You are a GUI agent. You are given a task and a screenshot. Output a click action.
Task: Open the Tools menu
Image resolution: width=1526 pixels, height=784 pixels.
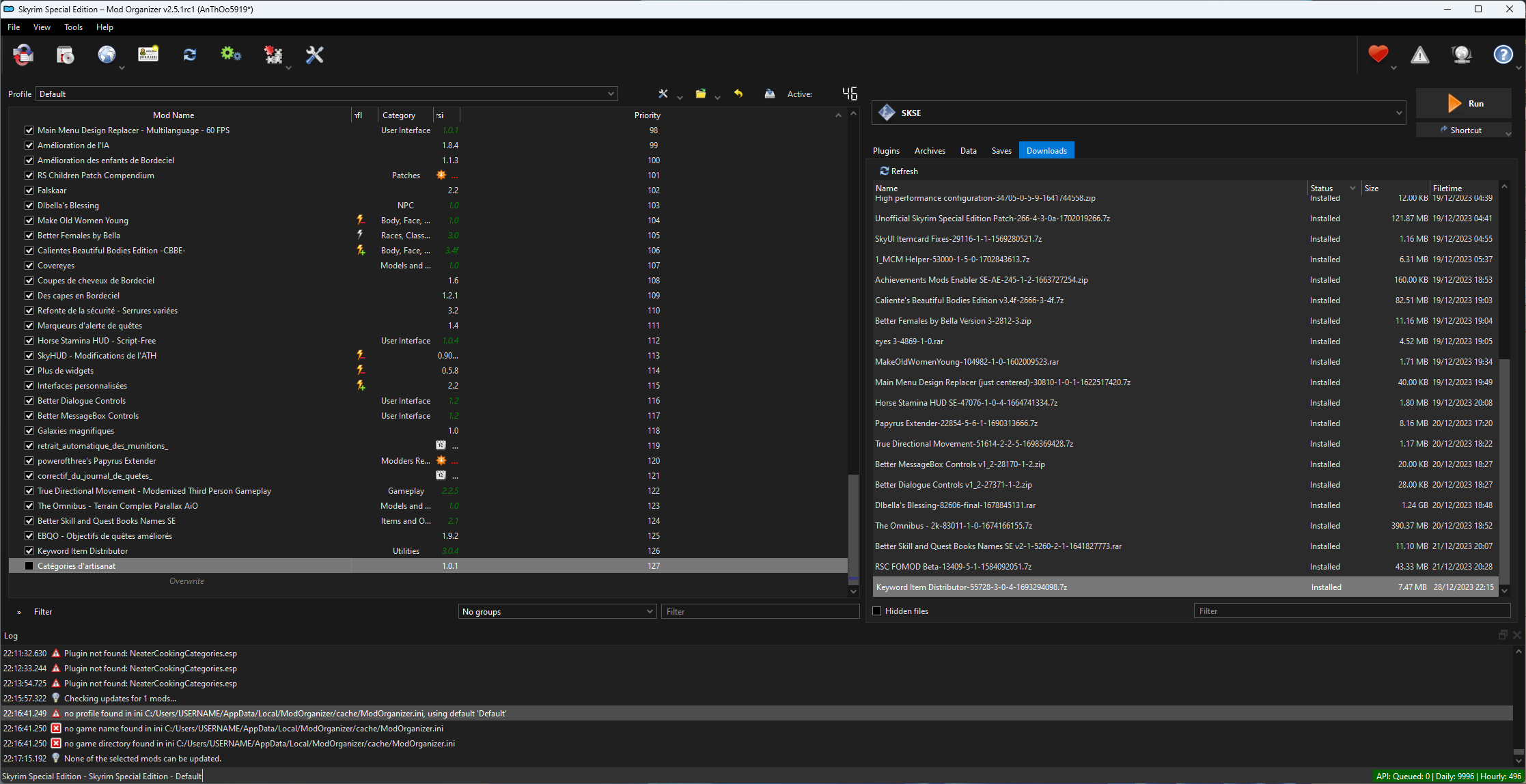(73, 27)
